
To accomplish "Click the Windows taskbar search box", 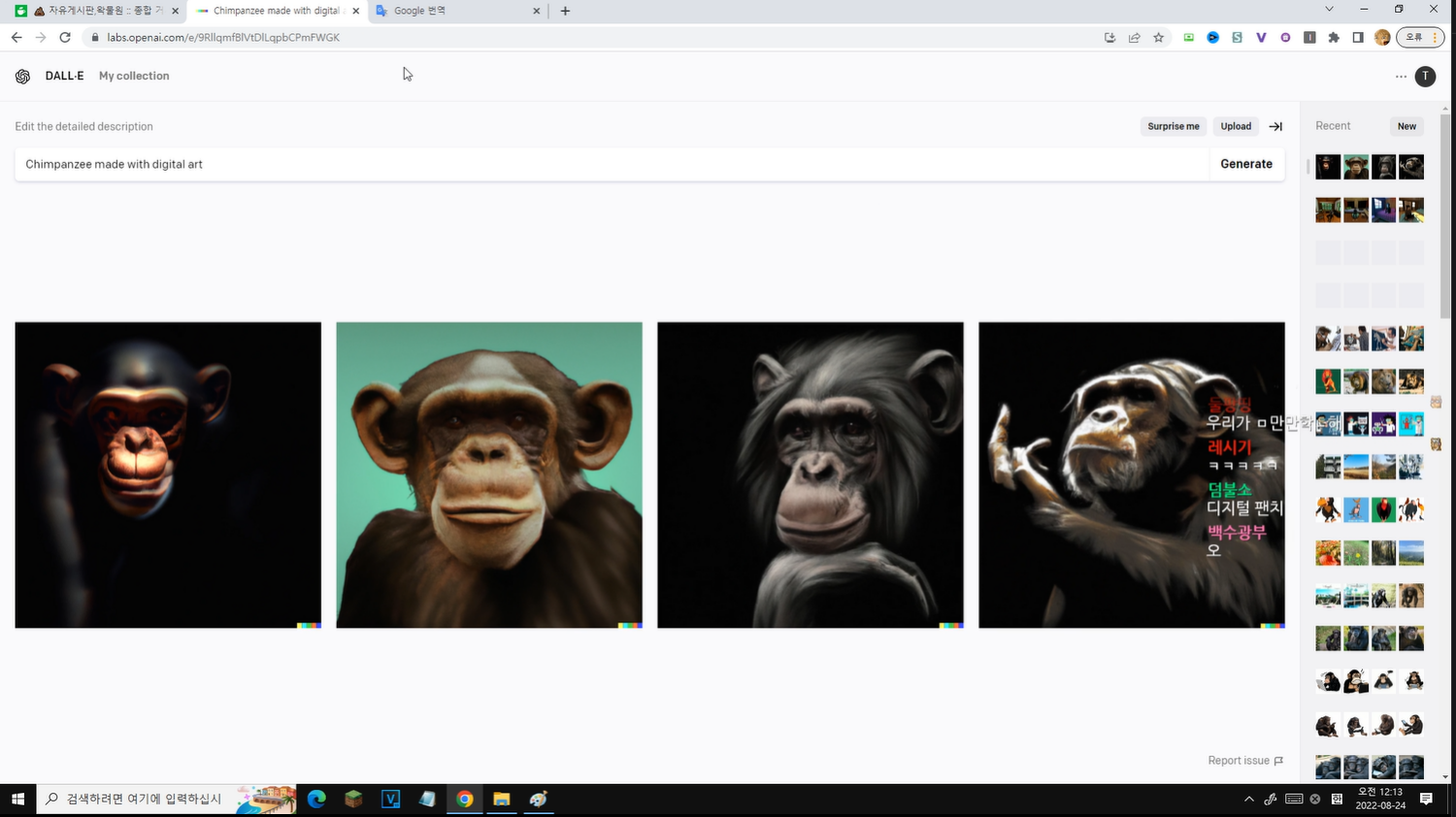I will pos(166,799).
